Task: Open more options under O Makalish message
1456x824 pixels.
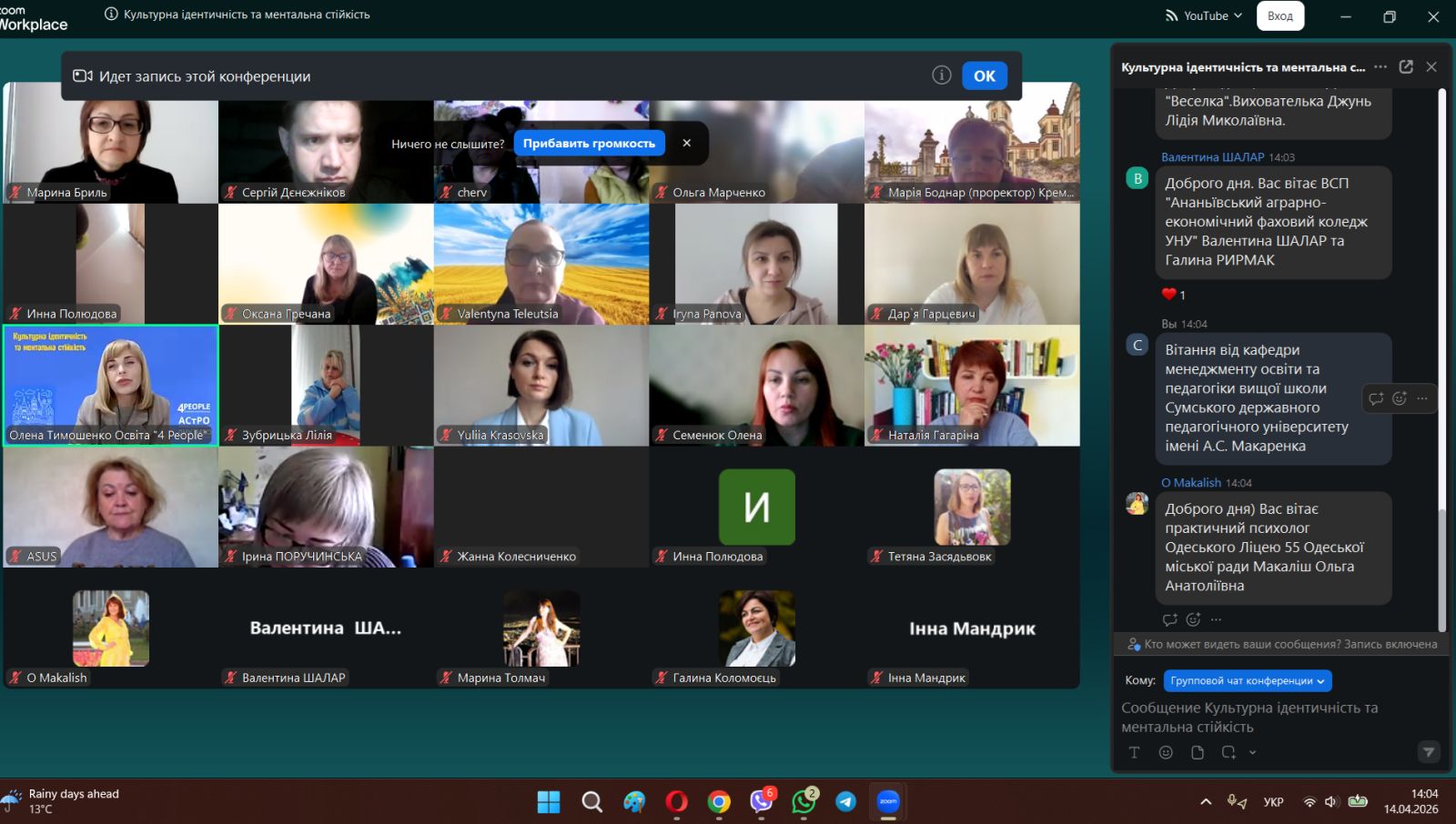Action: 1217,619
